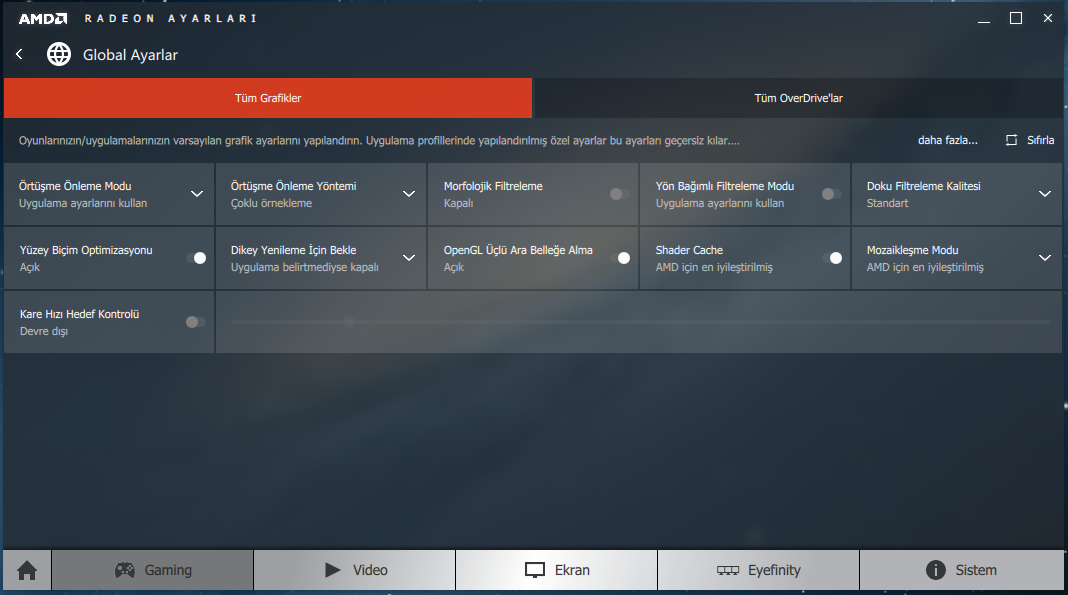The image size is (1068, 595).
Task: Click the Global Ayarlar globe icon
Action: point(59,54)
